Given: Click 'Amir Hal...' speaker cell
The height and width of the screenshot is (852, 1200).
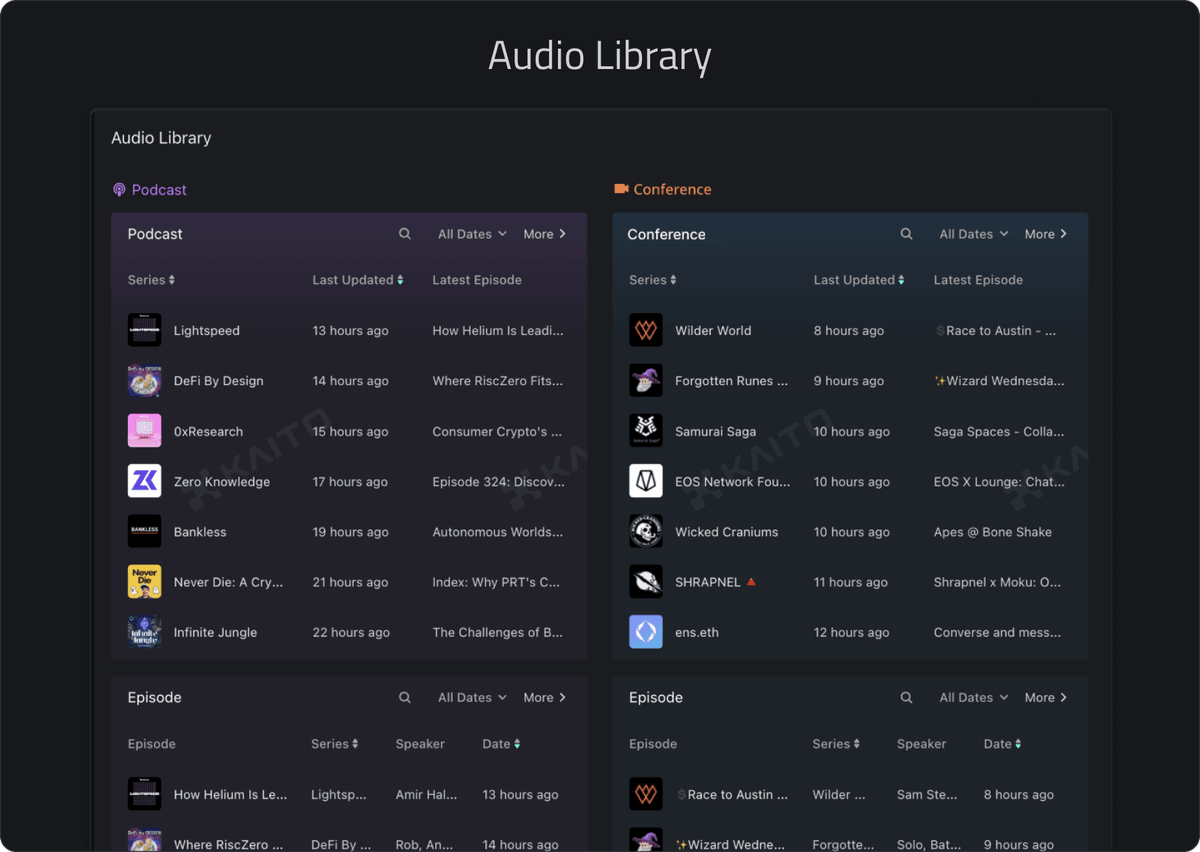Looking at the screenshot, I should click(x=426, y=795).
